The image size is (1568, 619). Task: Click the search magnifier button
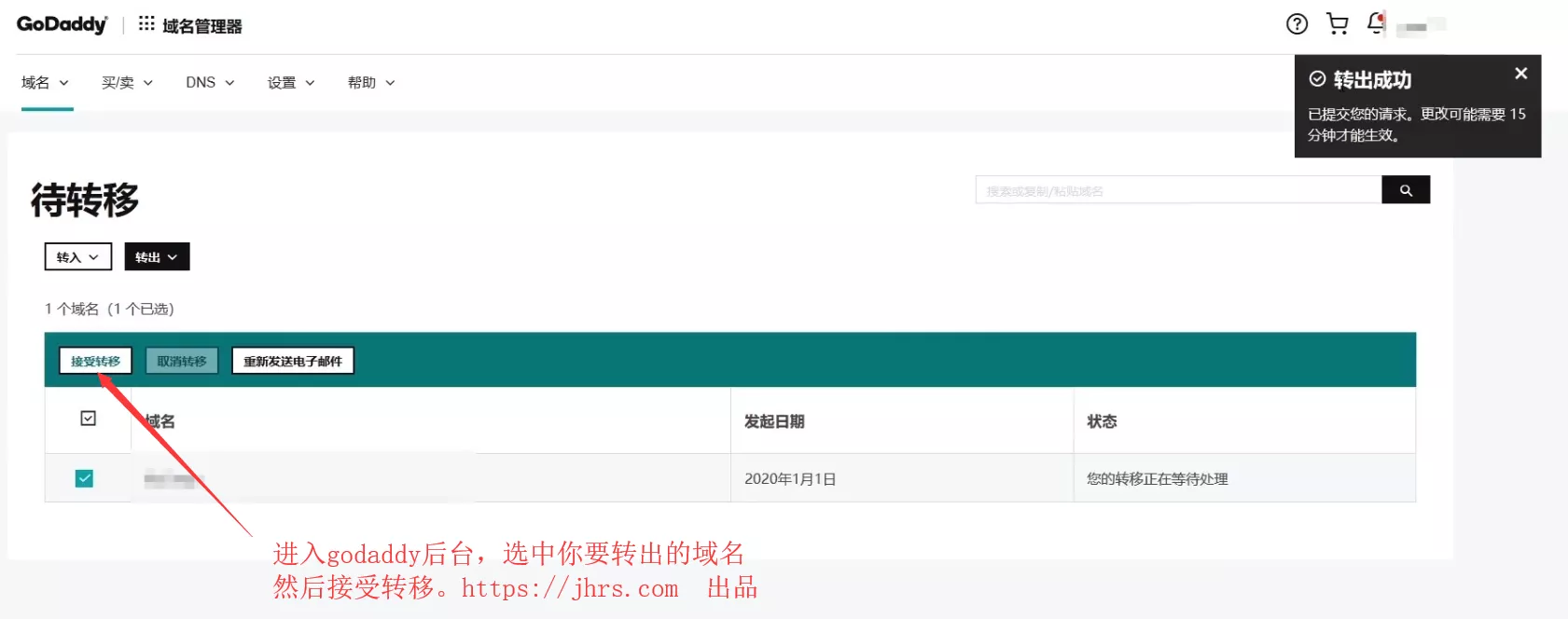pyautogui.click(x=1406, y=190)
